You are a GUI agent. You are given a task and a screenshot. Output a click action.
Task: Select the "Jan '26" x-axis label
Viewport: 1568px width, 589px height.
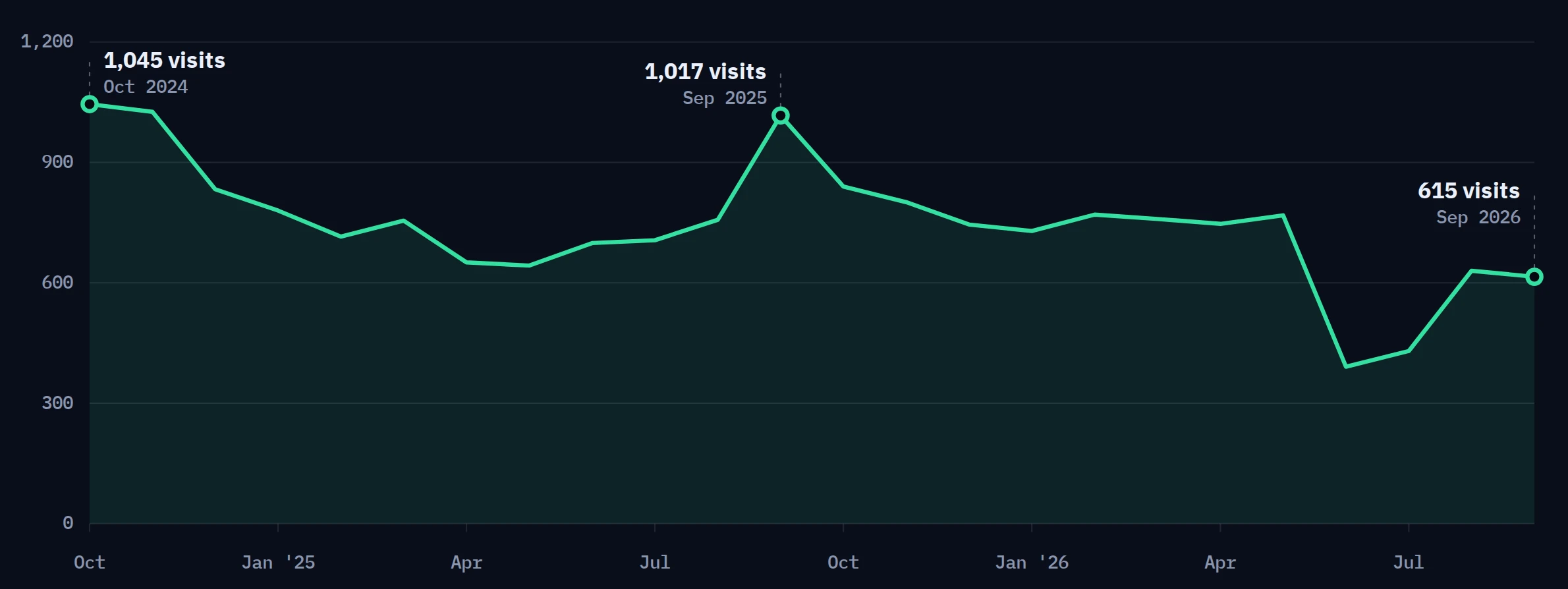[x=1032, y=563]
